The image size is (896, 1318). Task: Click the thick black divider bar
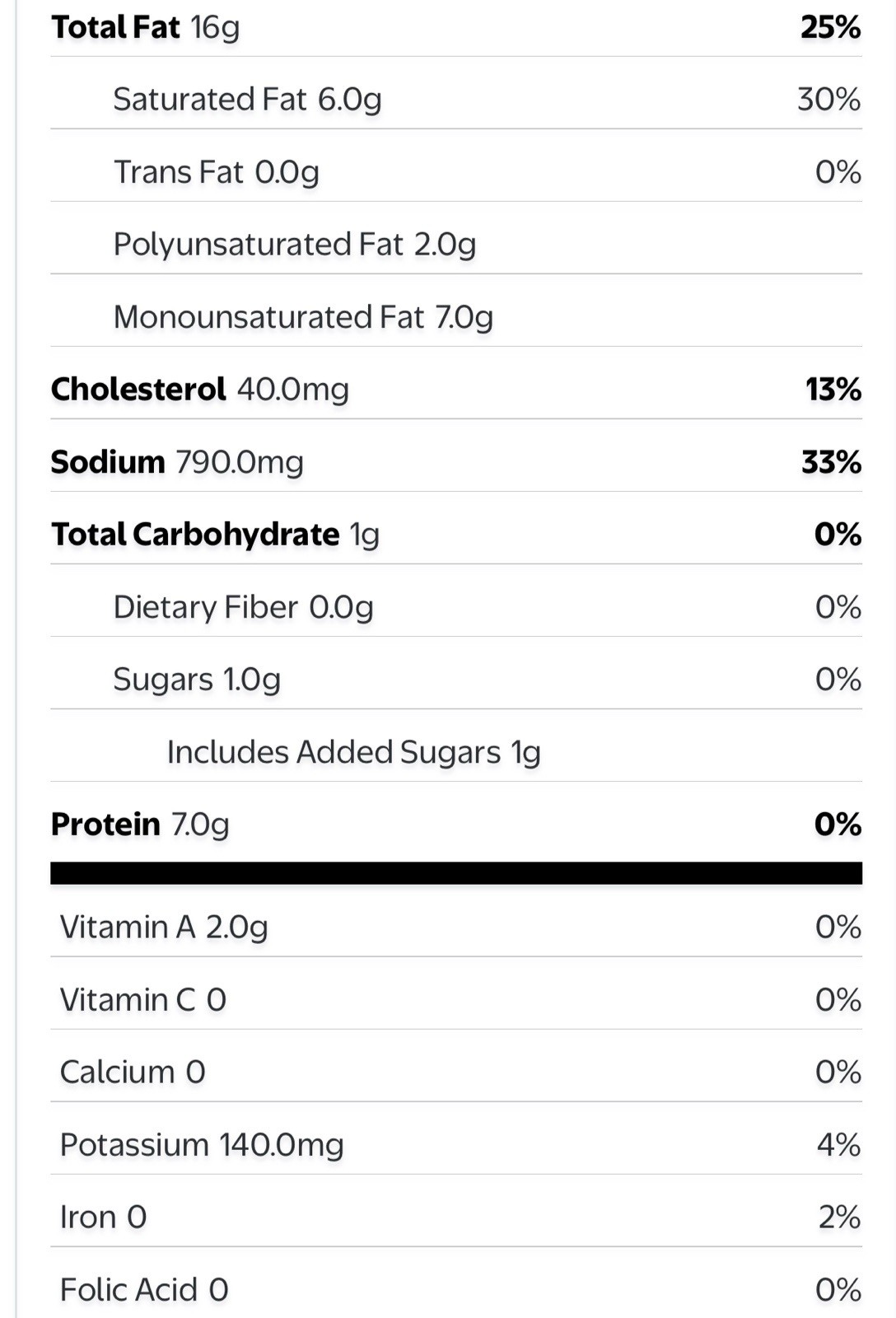tap(456, 873)
